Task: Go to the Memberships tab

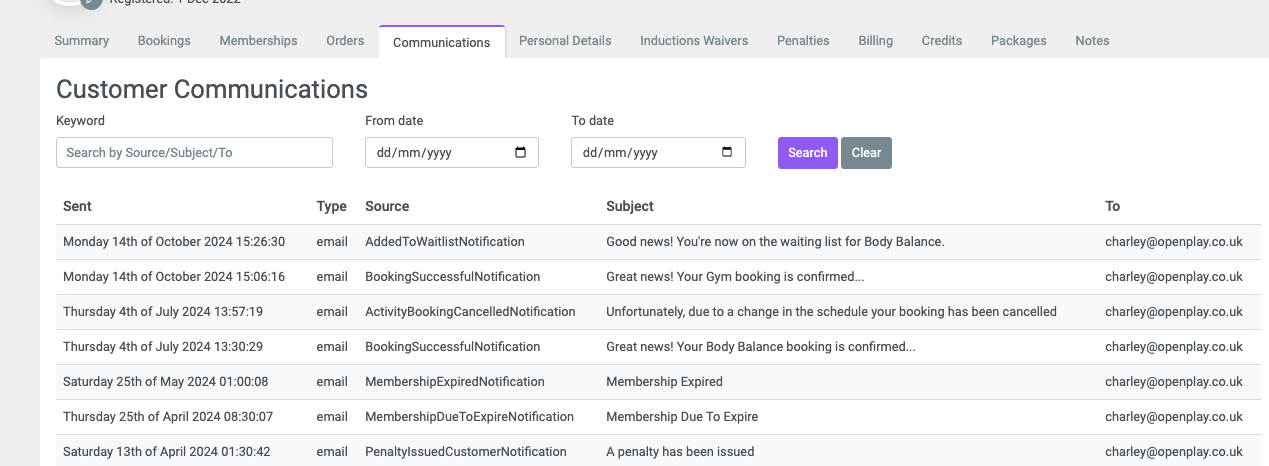Action: click(258, 41)
